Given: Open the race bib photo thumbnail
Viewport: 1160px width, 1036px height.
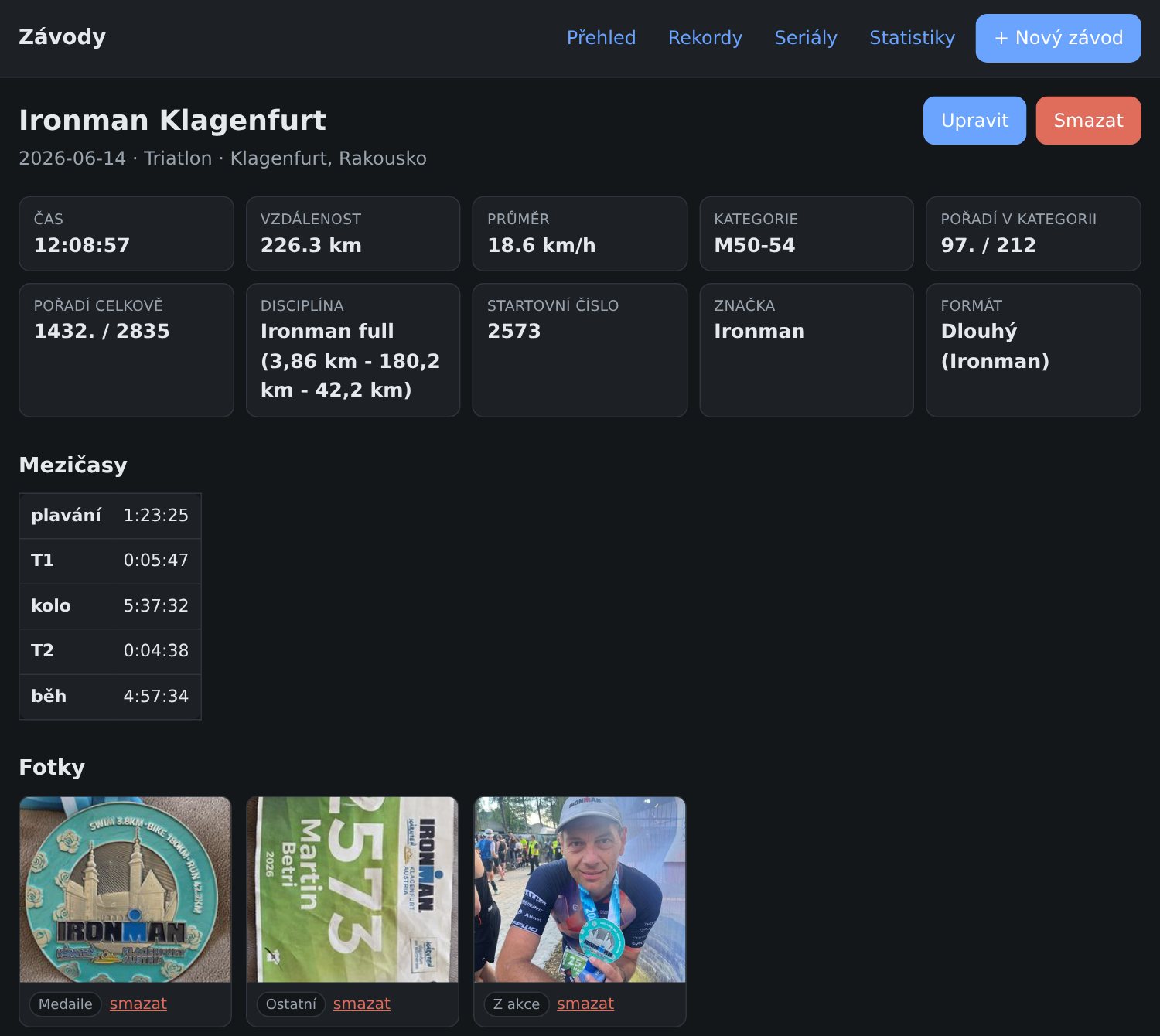Looking at the screenshot, I should (x=353, y=890).
